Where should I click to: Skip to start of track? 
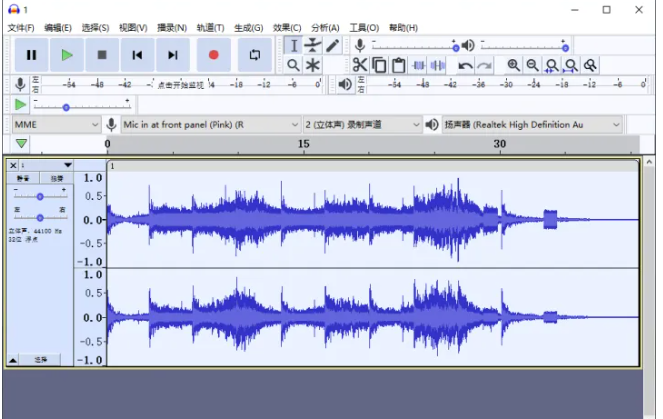pyautogui.click(x=137, y=55)
